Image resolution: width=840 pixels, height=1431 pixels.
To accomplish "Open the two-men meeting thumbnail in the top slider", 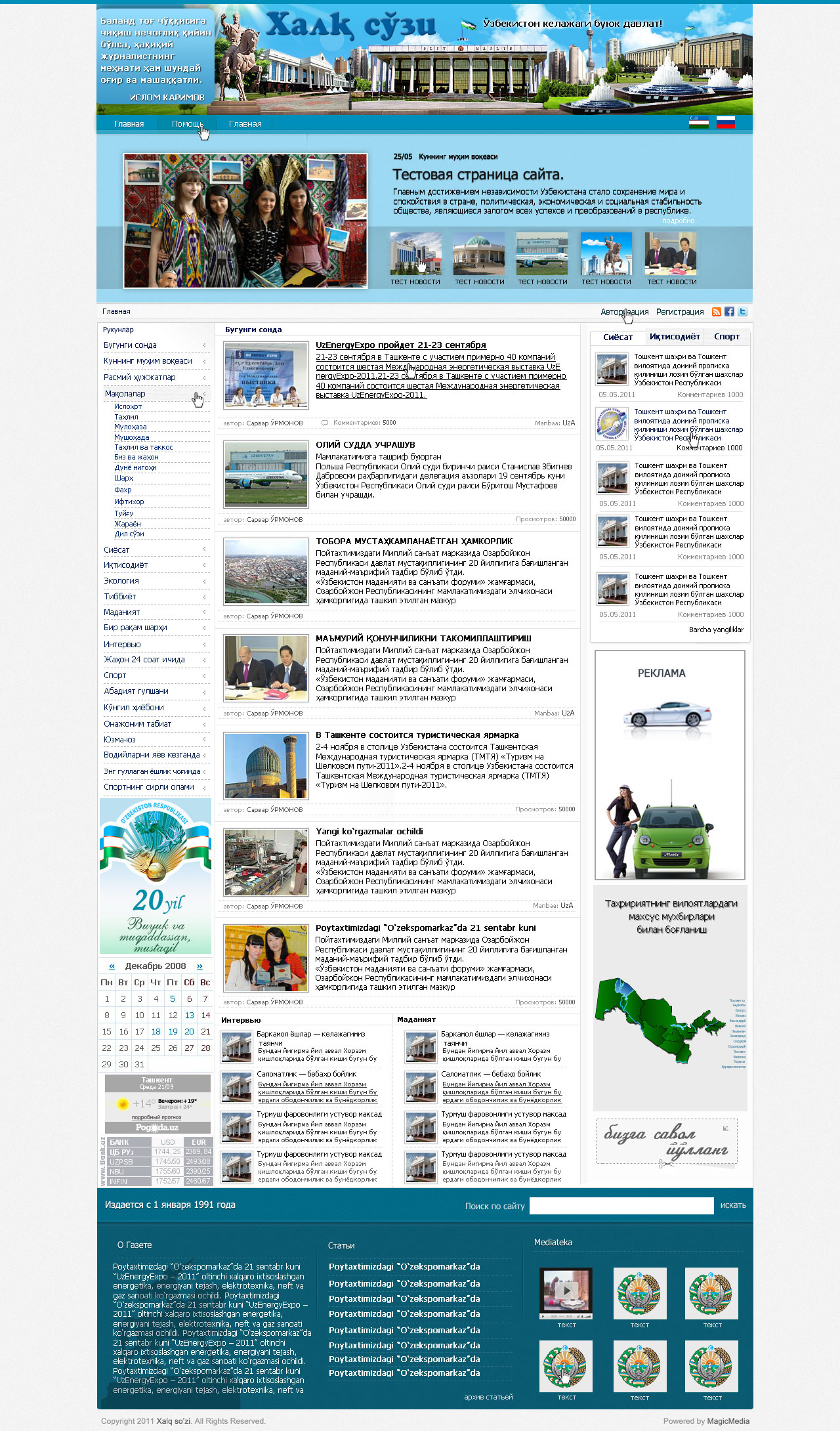I will (671, 253).
